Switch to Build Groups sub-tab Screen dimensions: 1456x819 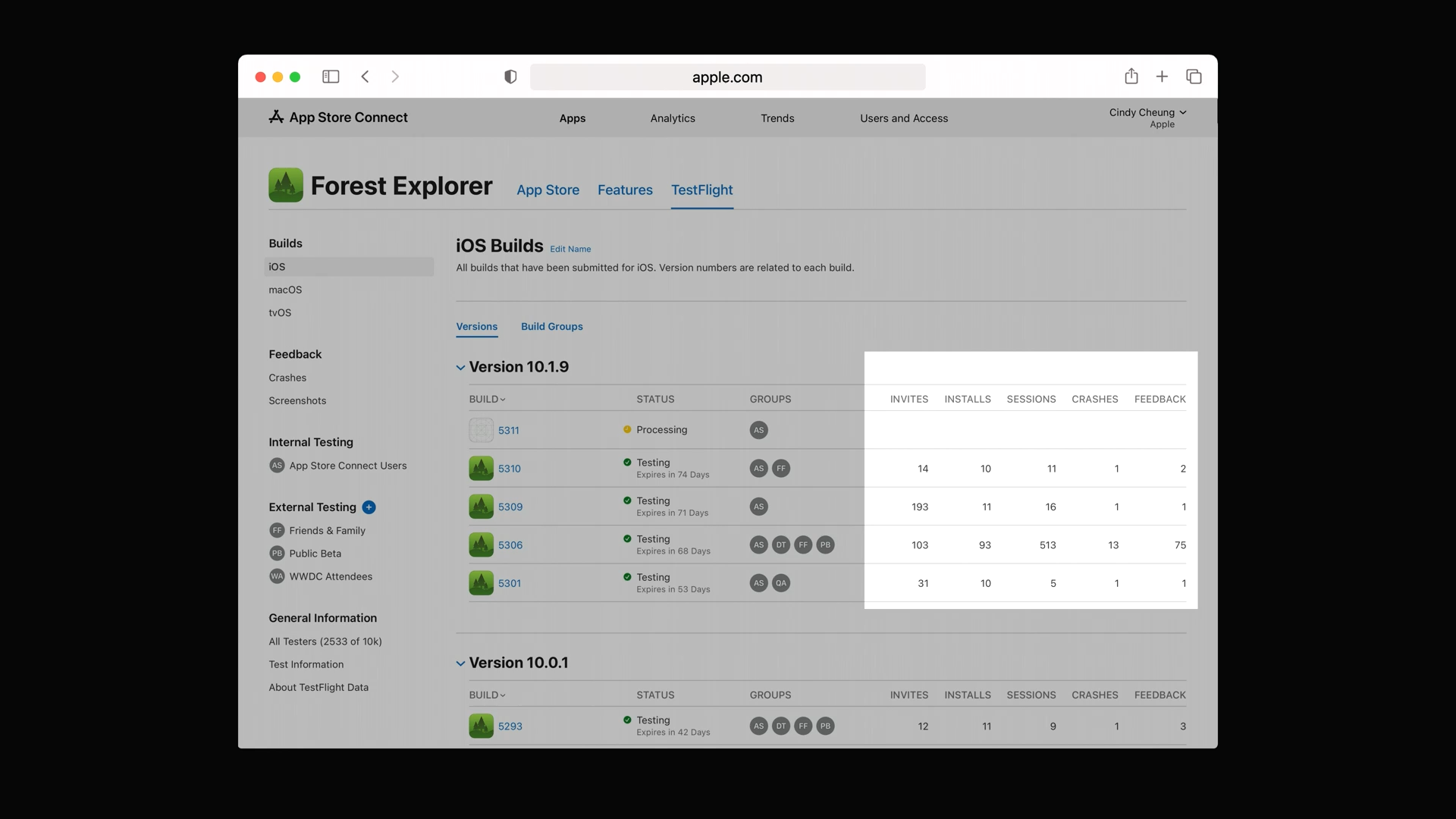(x=551, y=327)
